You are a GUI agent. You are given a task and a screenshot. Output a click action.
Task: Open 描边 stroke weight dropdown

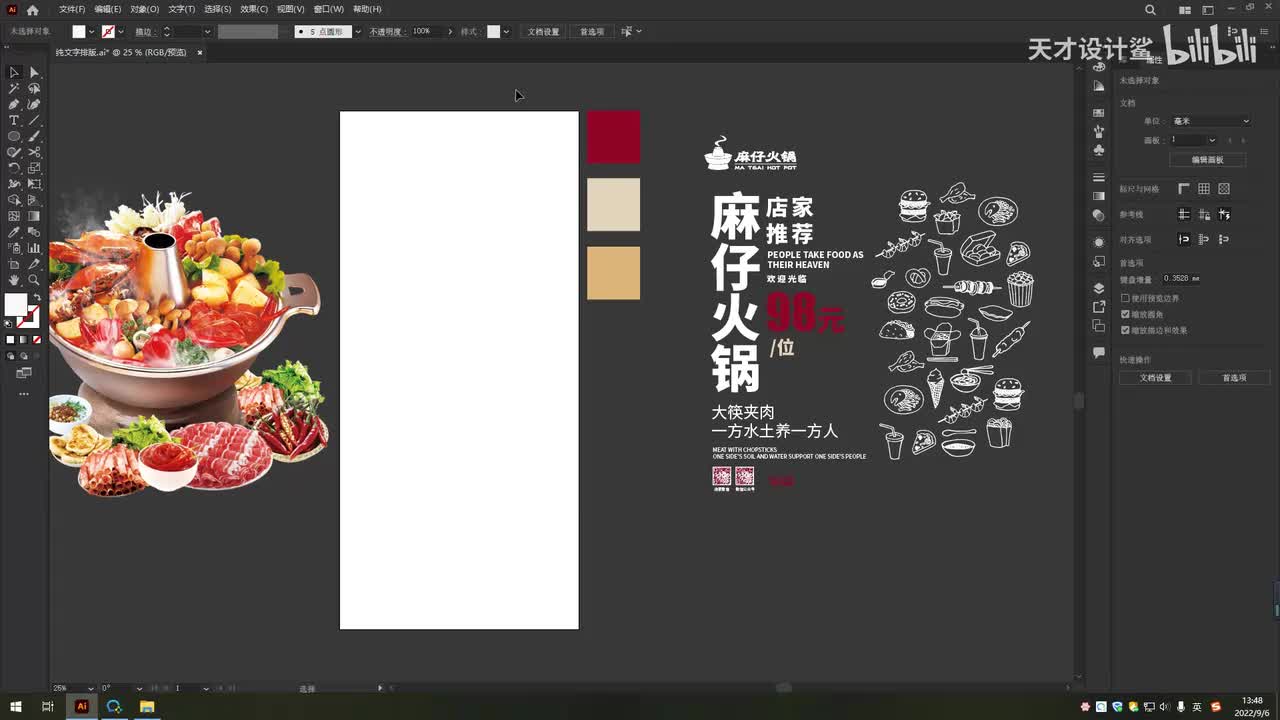coord(208,32)
